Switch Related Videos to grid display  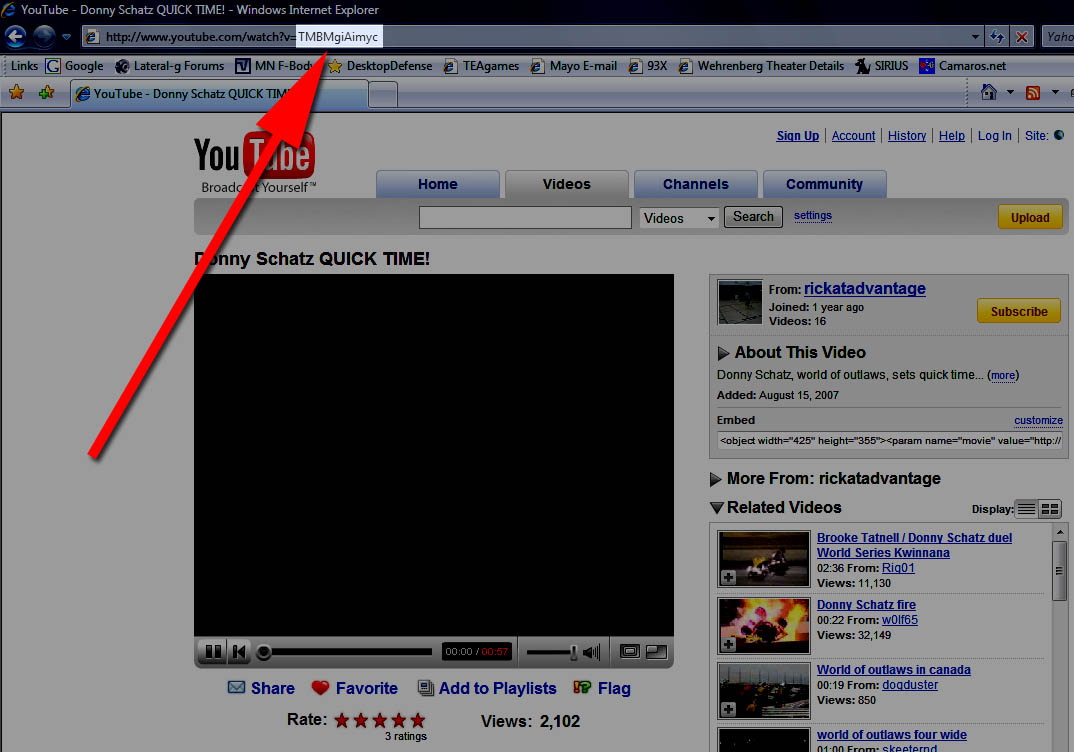tap(1050, 509)
